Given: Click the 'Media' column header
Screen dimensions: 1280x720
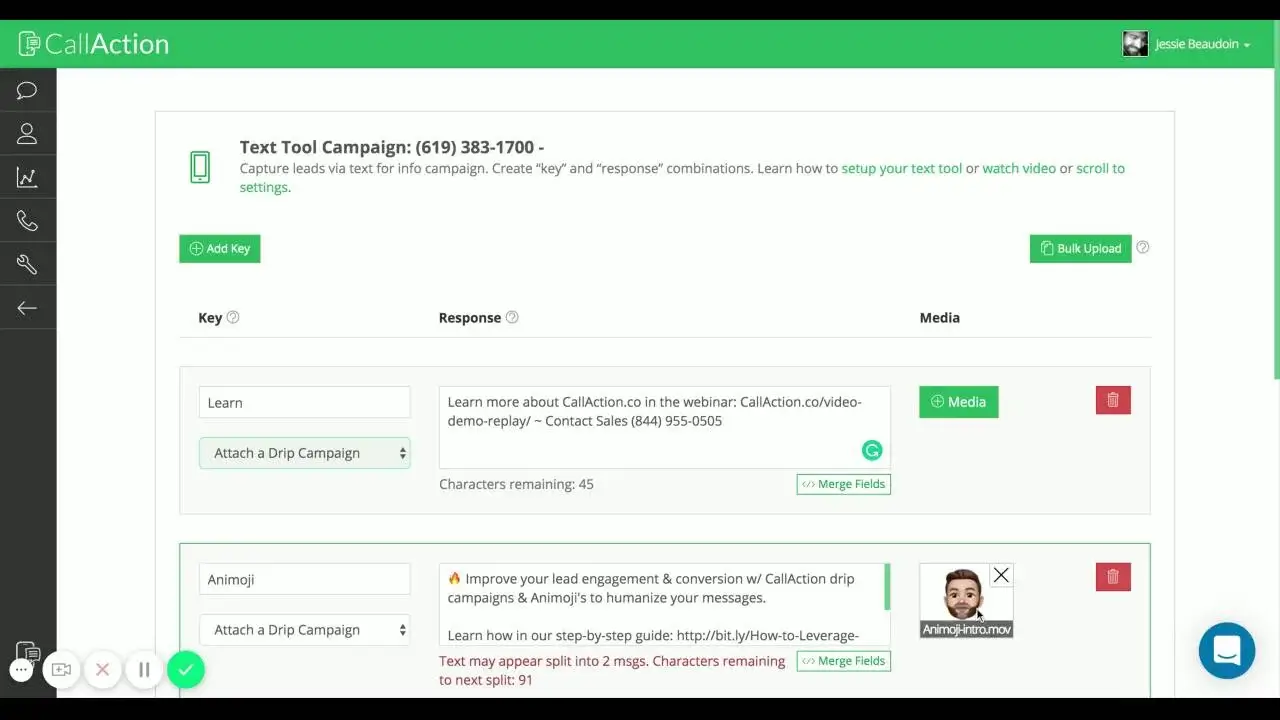Looking at the screenshot, I should (x=940, y=318).
